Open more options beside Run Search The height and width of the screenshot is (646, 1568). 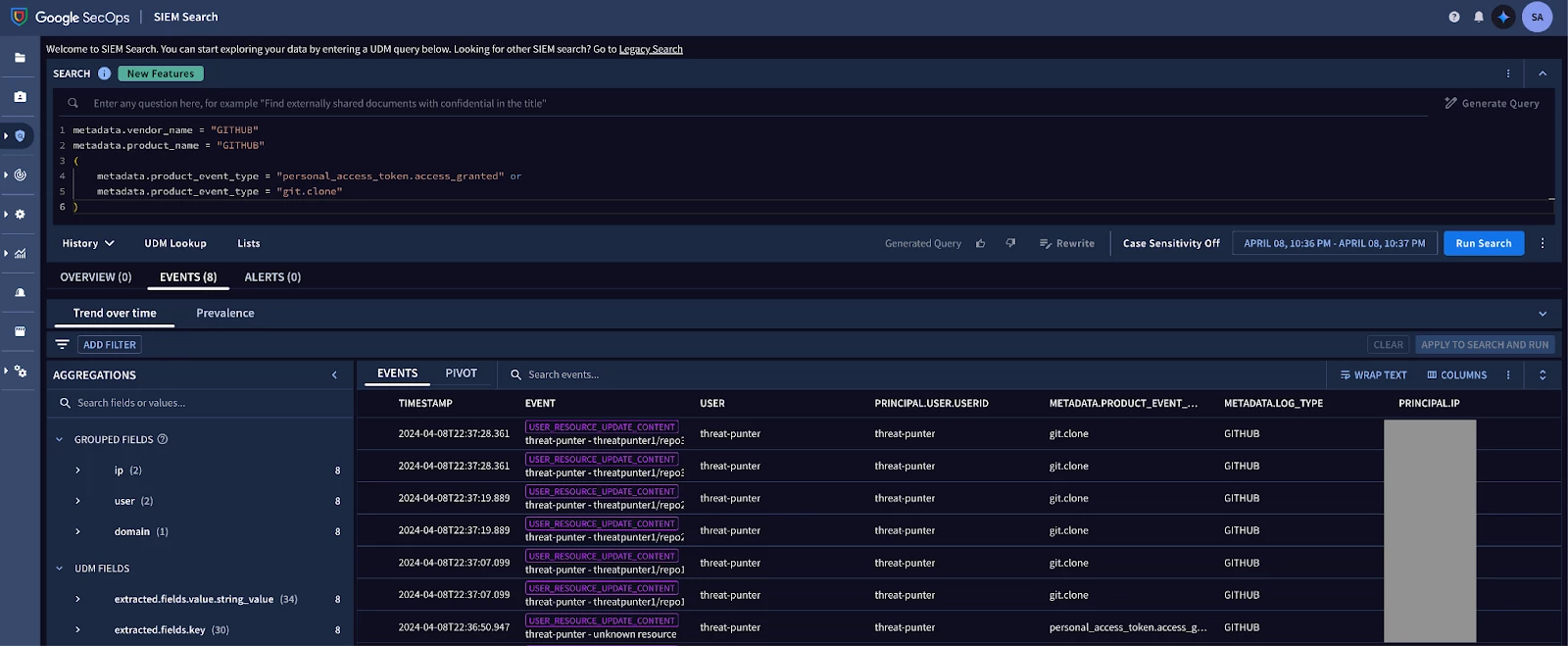[1543, 243]
